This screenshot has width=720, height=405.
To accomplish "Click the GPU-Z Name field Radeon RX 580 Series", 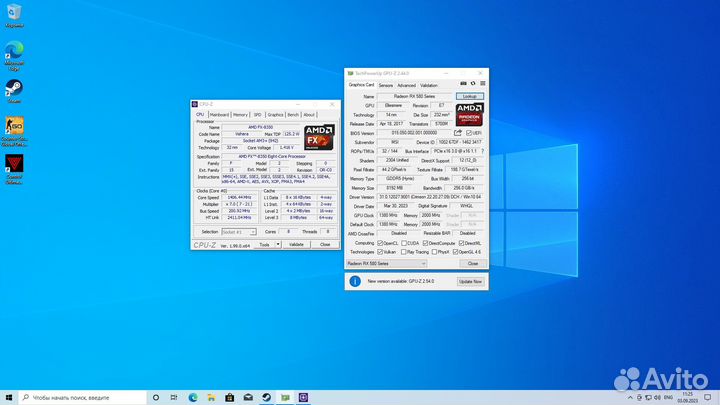I will click(415, 96).
